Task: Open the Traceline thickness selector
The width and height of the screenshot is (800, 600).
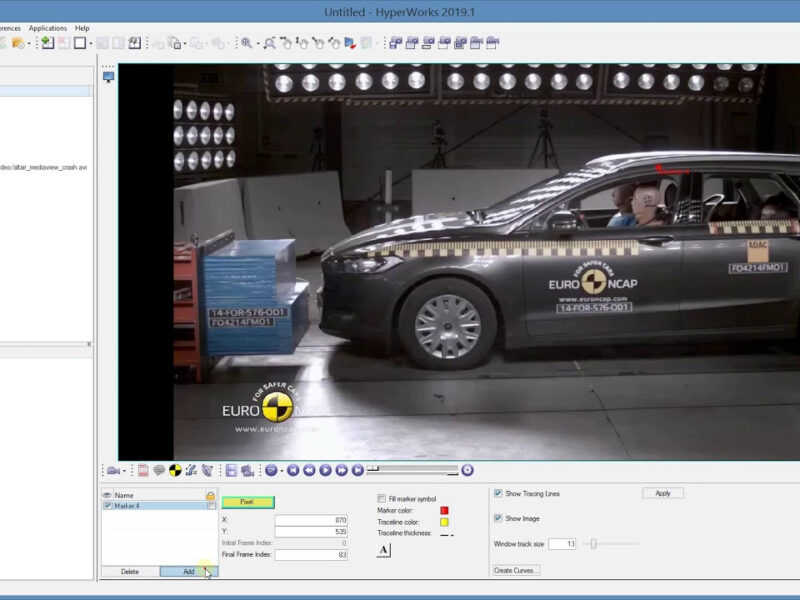Action: tap(447, 534)
